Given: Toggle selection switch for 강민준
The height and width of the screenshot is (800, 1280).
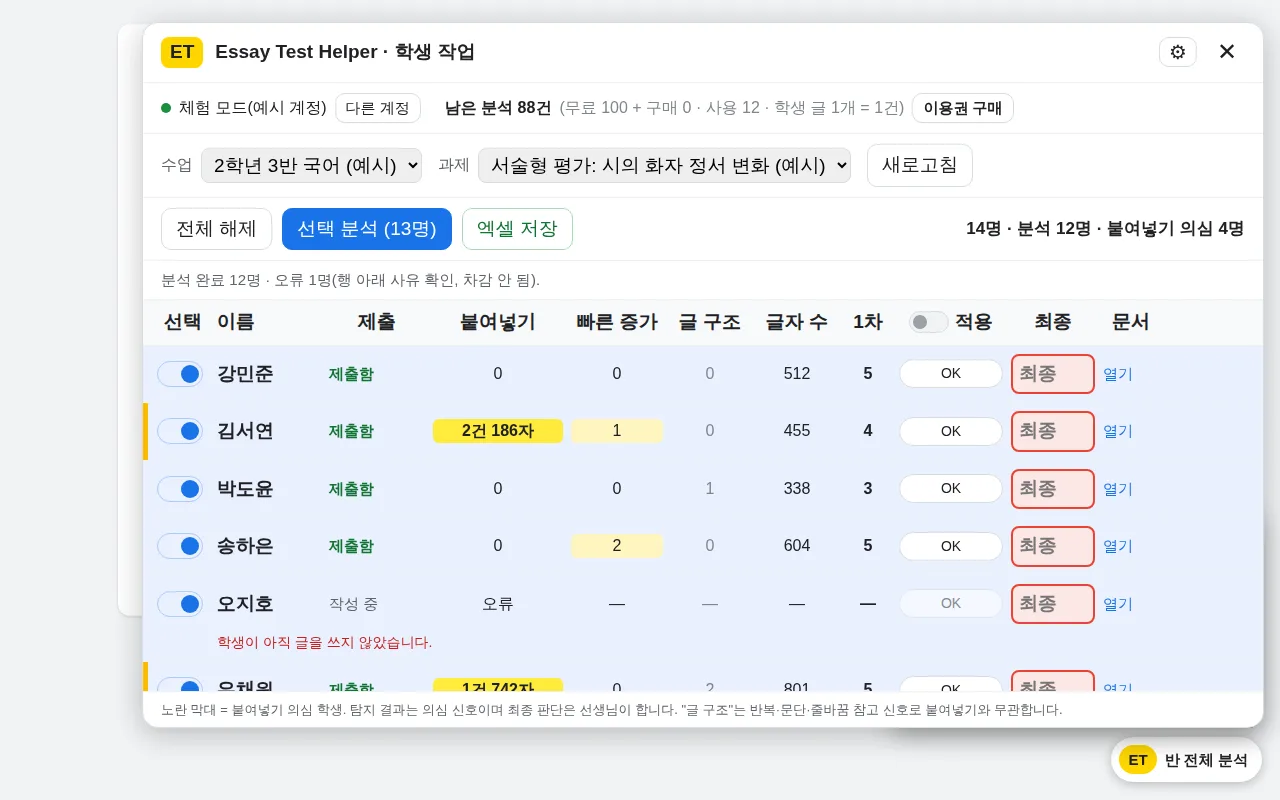Looking at the screenshot, I should [x=180, y=374].
